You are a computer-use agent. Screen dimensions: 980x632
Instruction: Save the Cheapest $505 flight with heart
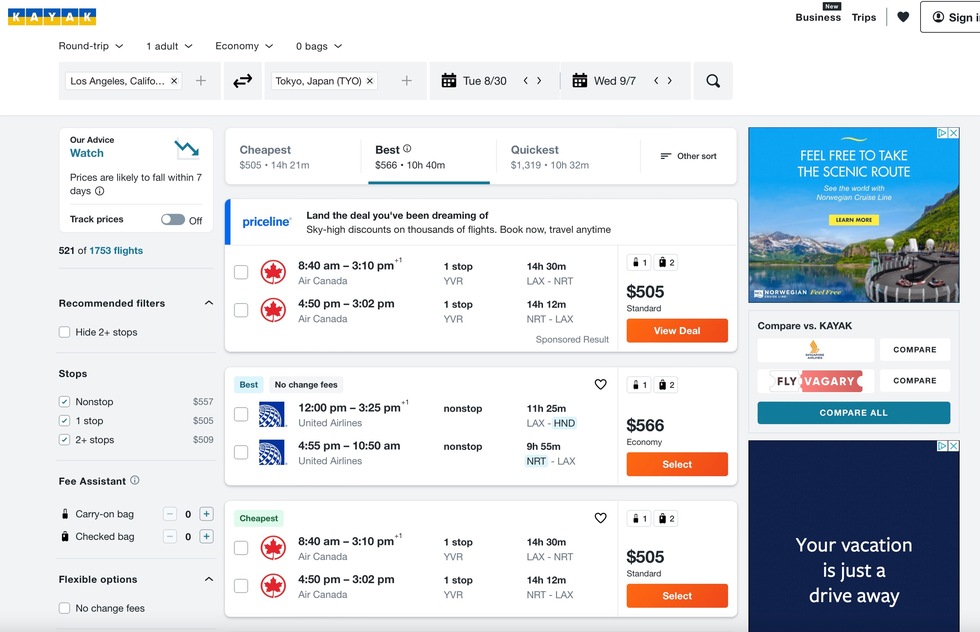601,518
